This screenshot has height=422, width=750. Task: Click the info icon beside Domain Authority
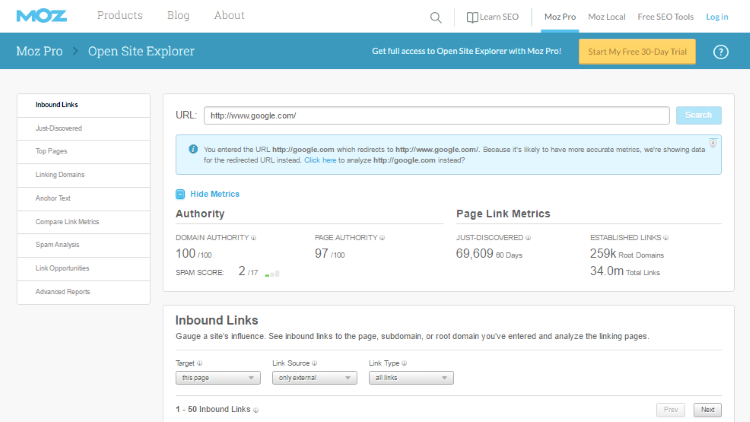tap(254, 238)
